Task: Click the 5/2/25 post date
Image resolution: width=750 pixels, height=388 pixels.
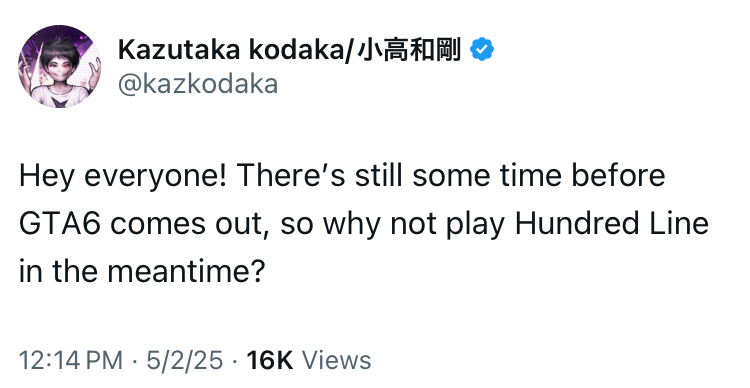Action: [185, 360]
